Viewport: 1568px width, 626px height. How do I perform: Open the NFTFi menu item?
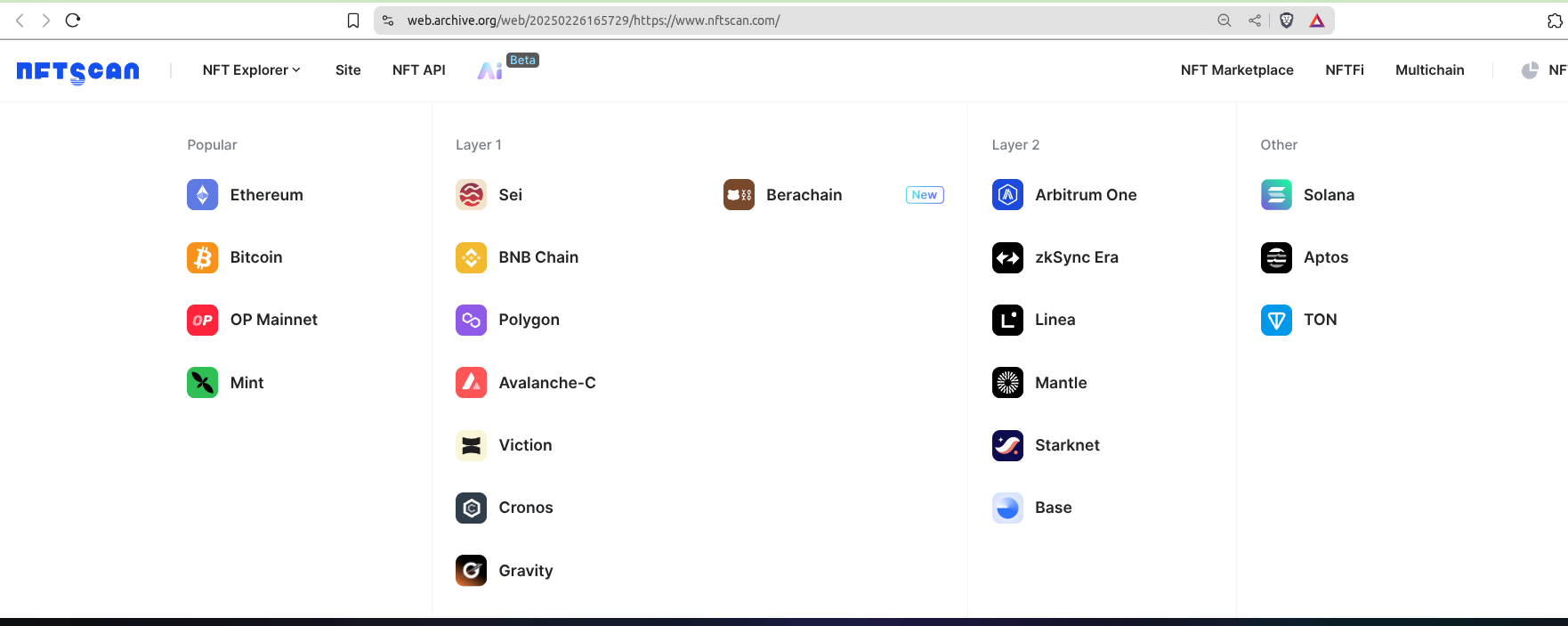coord(1345,70)
